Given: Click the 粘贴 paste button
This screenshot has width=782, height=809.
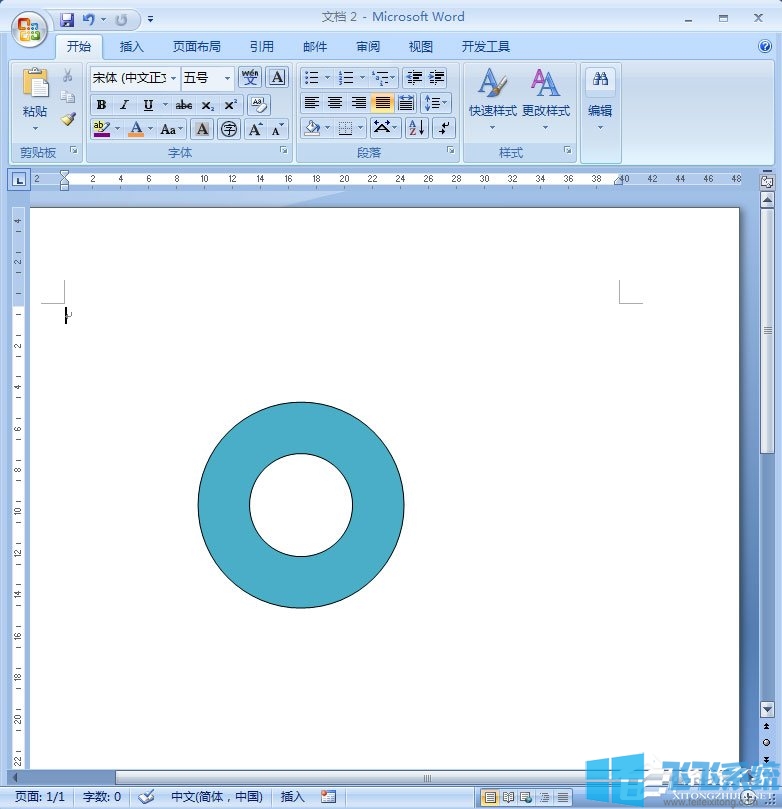Looking at the screenshot, I should (x=35, y=97).
